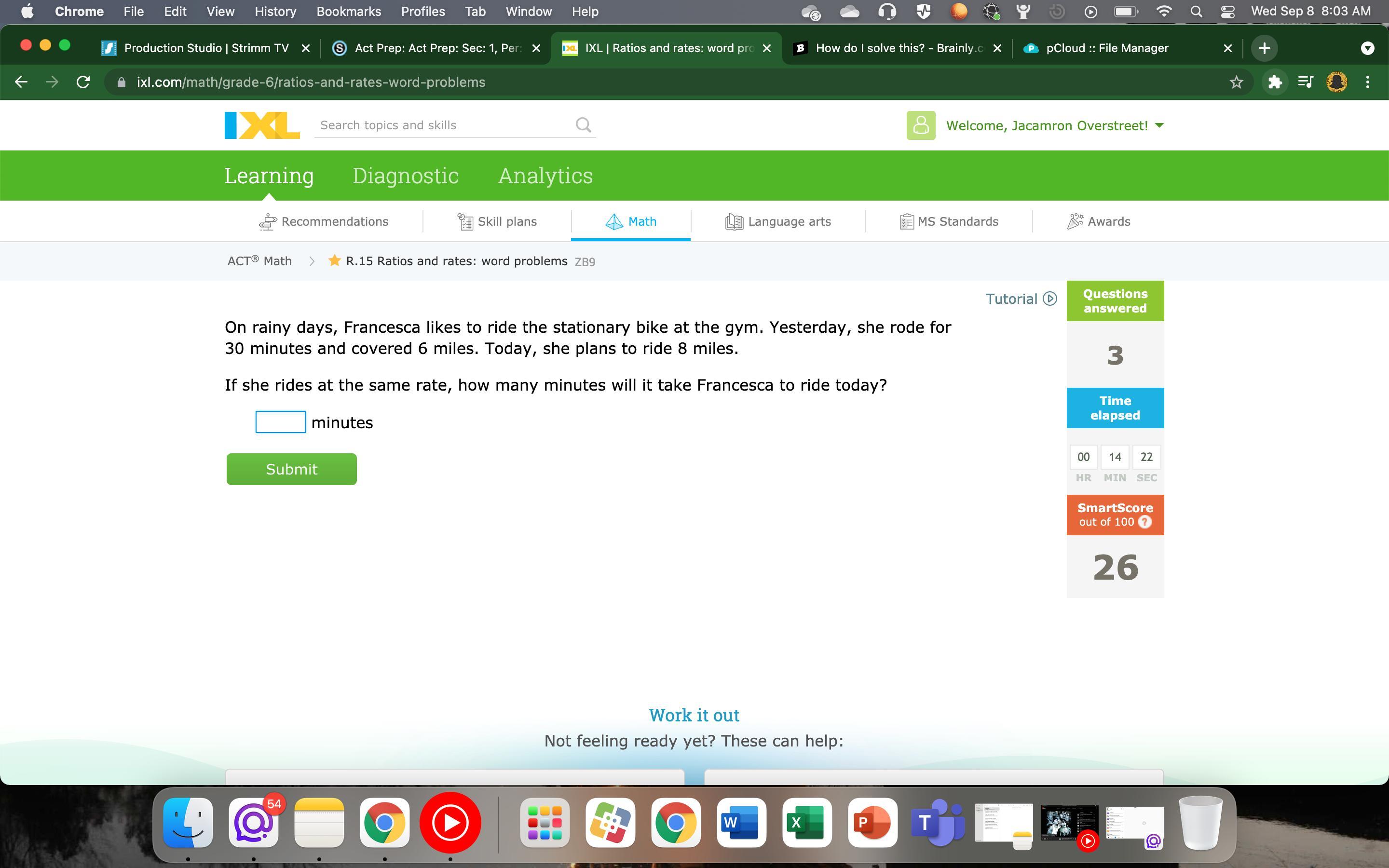This screenshot has width=1389, height=868.
Task: Click the SmartScore help question mark
Action: pyautogui.click(x=1144, y=522)
